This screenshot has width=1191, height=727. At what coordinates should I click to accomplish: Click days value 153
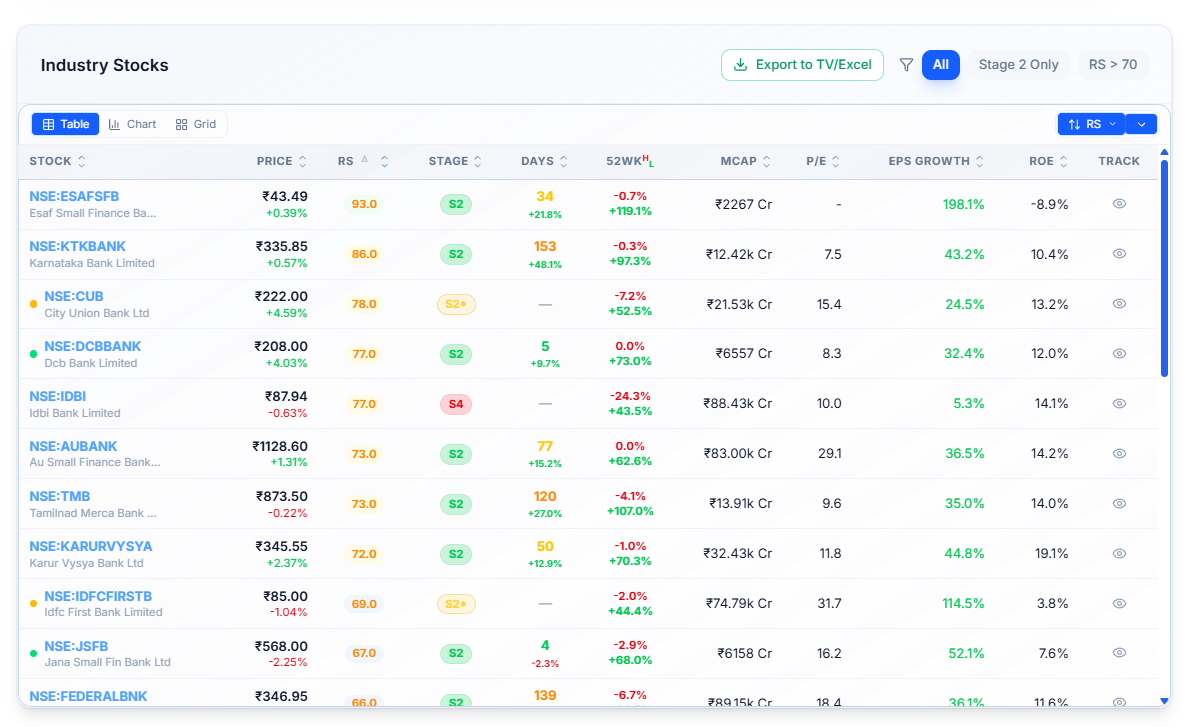[545, 246]
